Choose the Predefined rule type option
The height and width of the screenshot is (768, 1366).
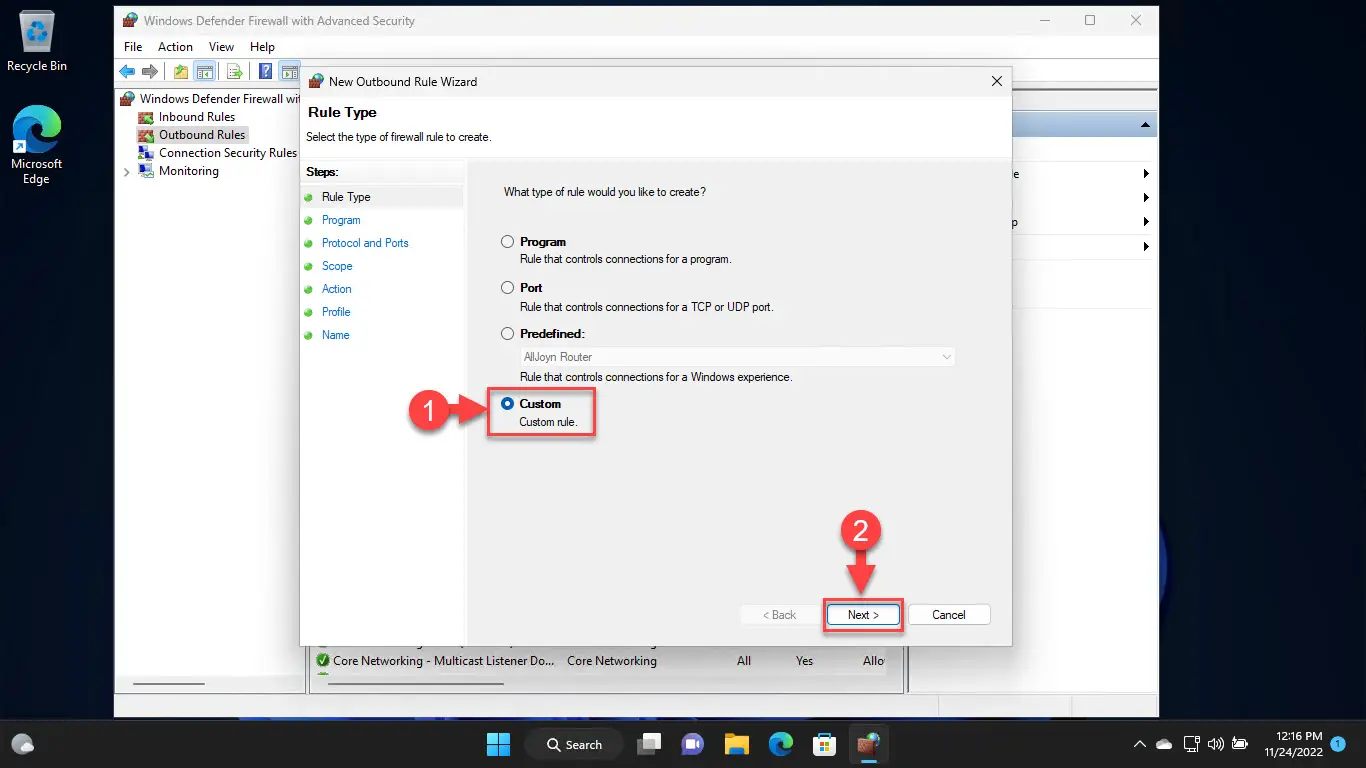[508, 334]
